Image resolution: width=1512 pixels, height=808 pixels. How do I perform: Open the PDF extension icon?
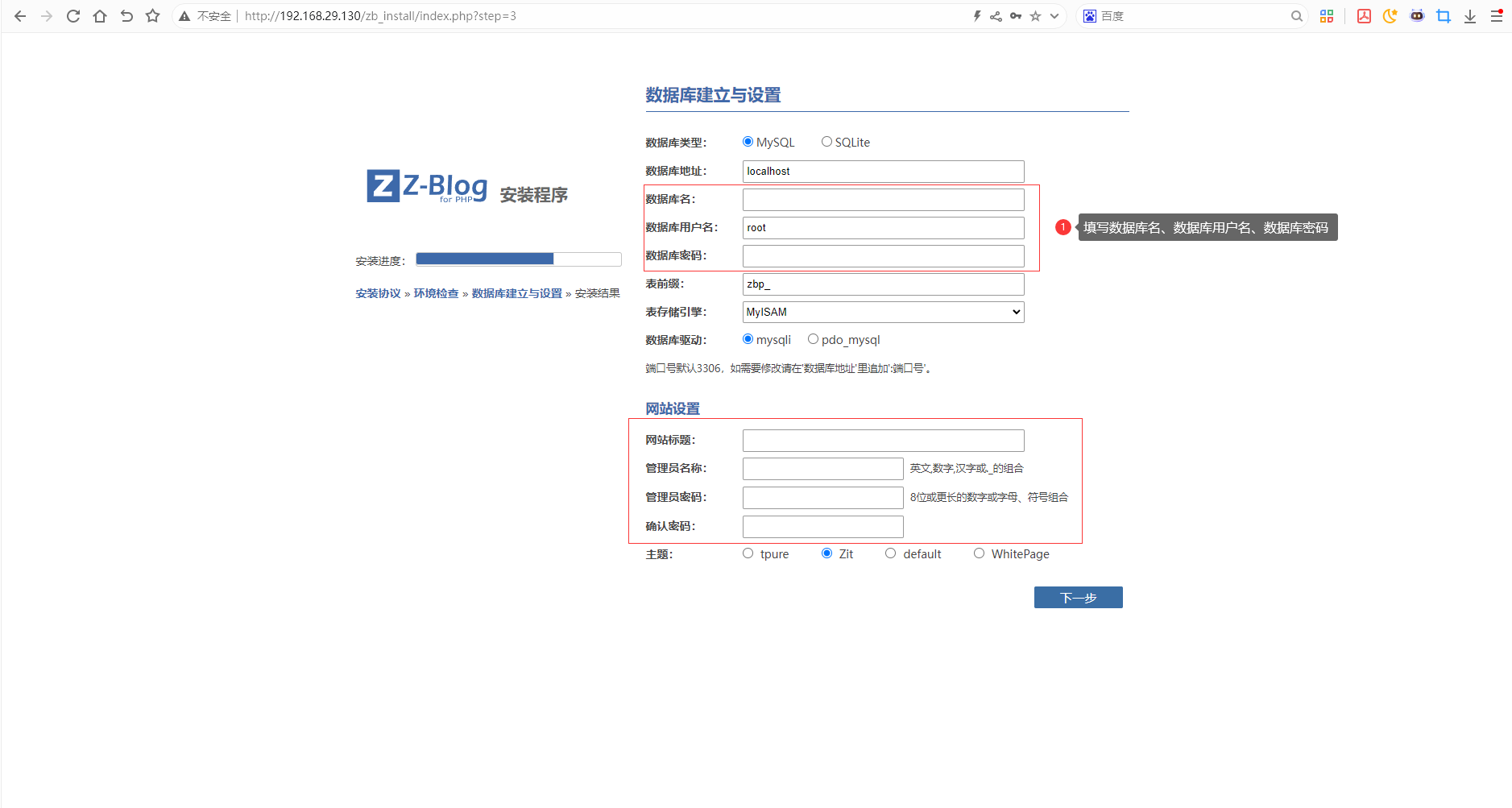click(1364, 16)
